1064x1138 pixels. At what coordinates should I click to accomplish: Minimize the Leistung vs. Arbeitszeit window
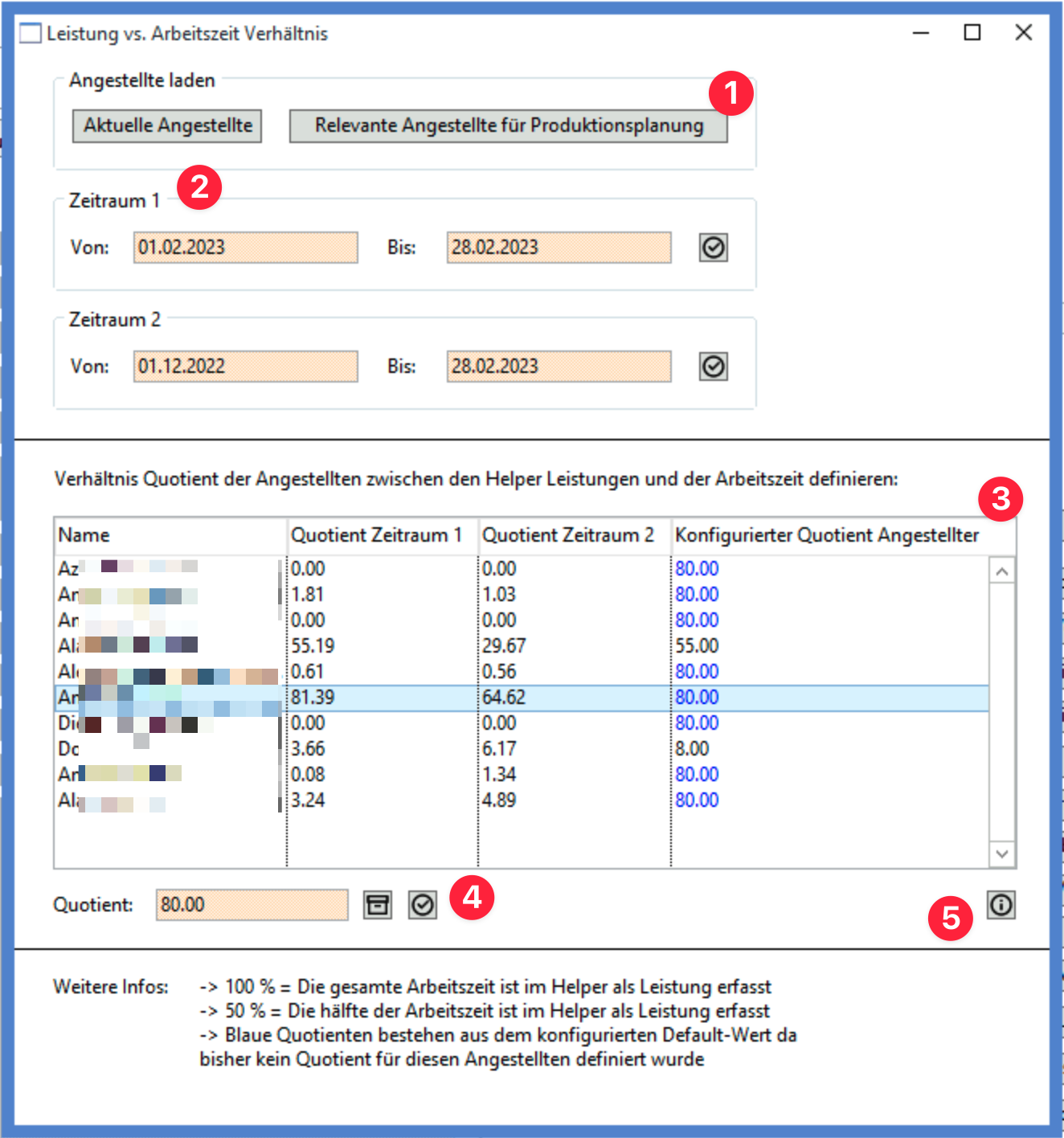coord(921,33)
